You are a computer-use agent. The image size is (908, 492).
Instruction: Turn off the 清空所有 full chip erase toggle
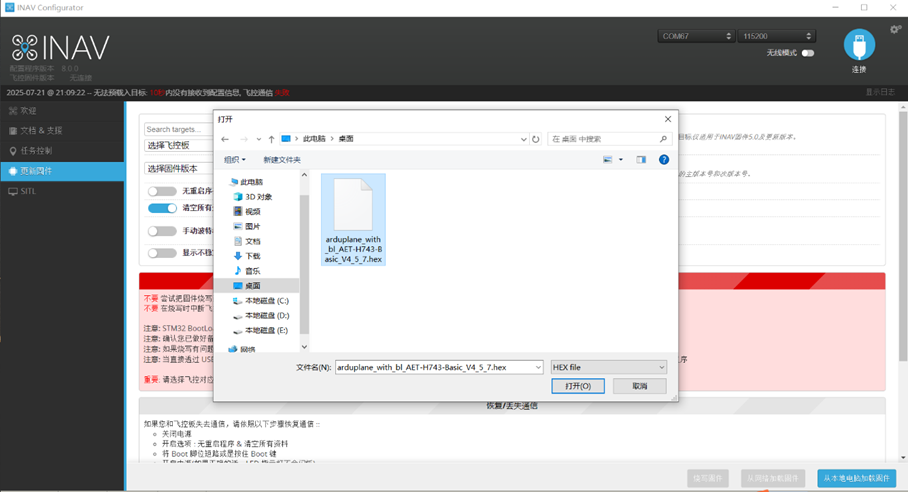(162, 208)
